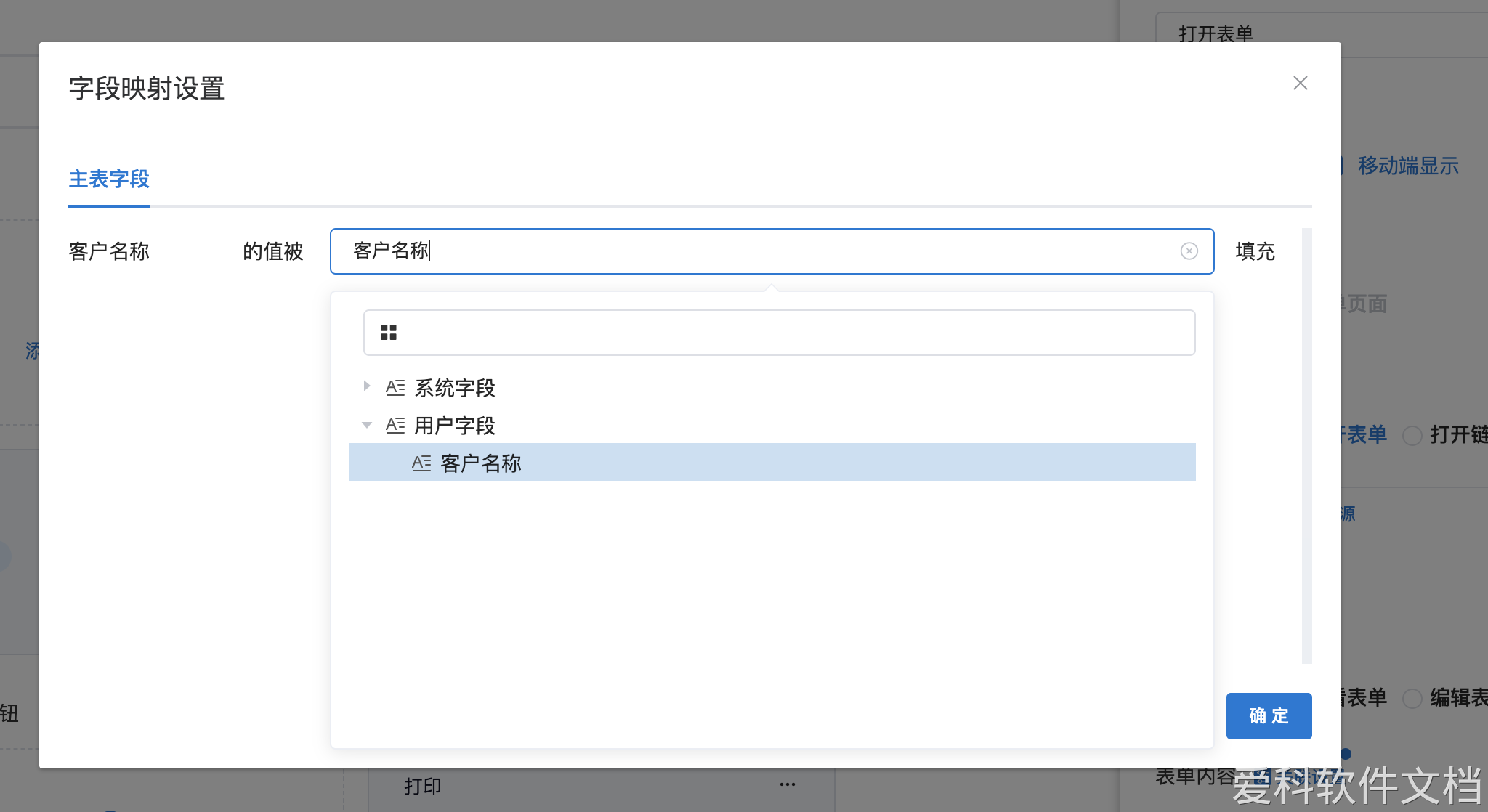
Task: Click the grid icon in the search box
Action: [389, 333]
